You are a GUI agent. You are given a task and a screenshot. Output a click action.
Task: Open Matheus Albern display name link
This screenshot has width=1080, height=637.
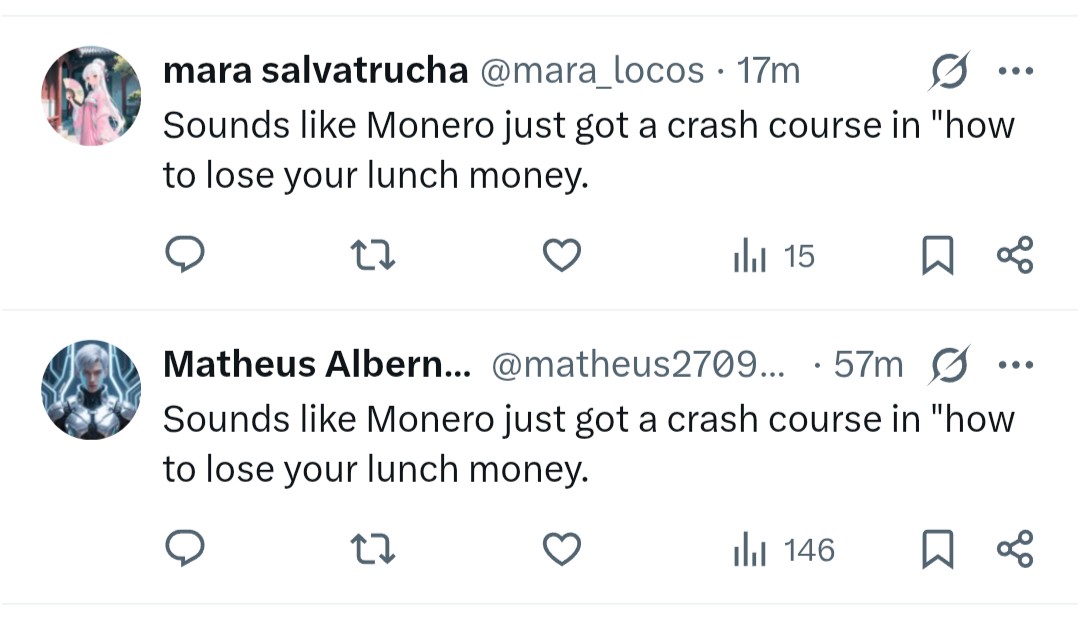(x=316, y=365)
